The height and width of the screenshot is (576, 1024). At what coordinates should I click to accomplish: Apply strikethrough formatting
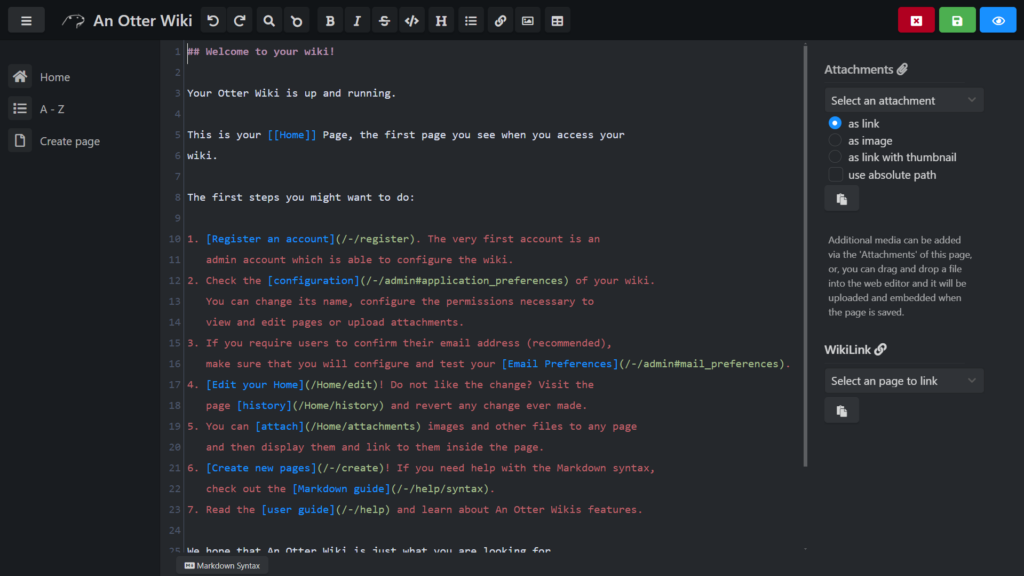(x=384, y=21)
